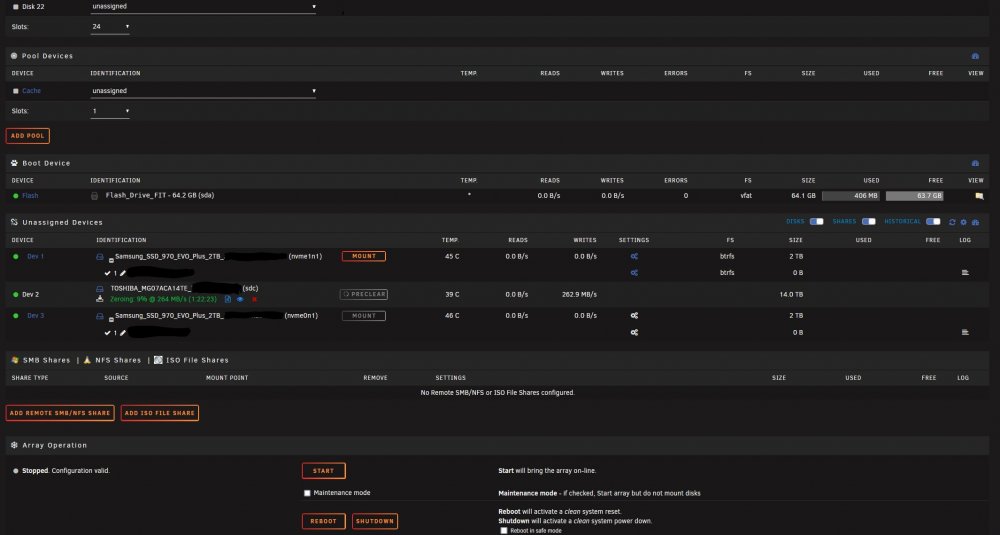Click ADD ISO FILE SHARE
This screenshot has width=1000, height=535.
tap(159, 413)
